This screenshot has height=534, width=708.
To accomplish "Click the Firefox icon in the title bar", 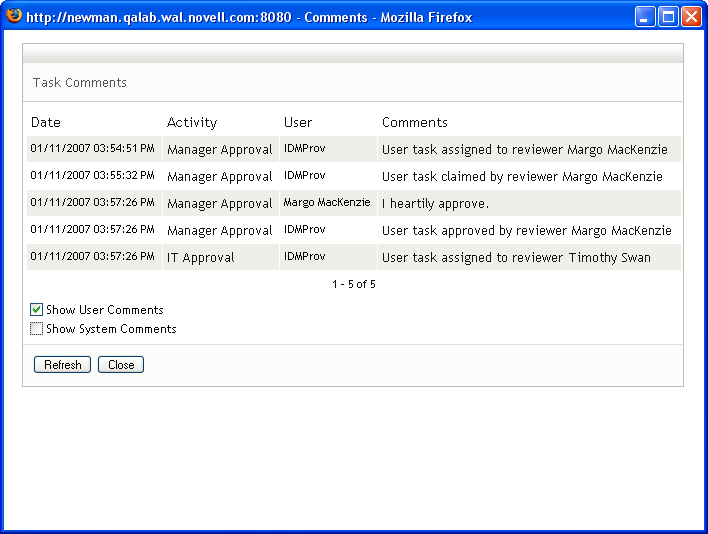I will tap(14, 16).
